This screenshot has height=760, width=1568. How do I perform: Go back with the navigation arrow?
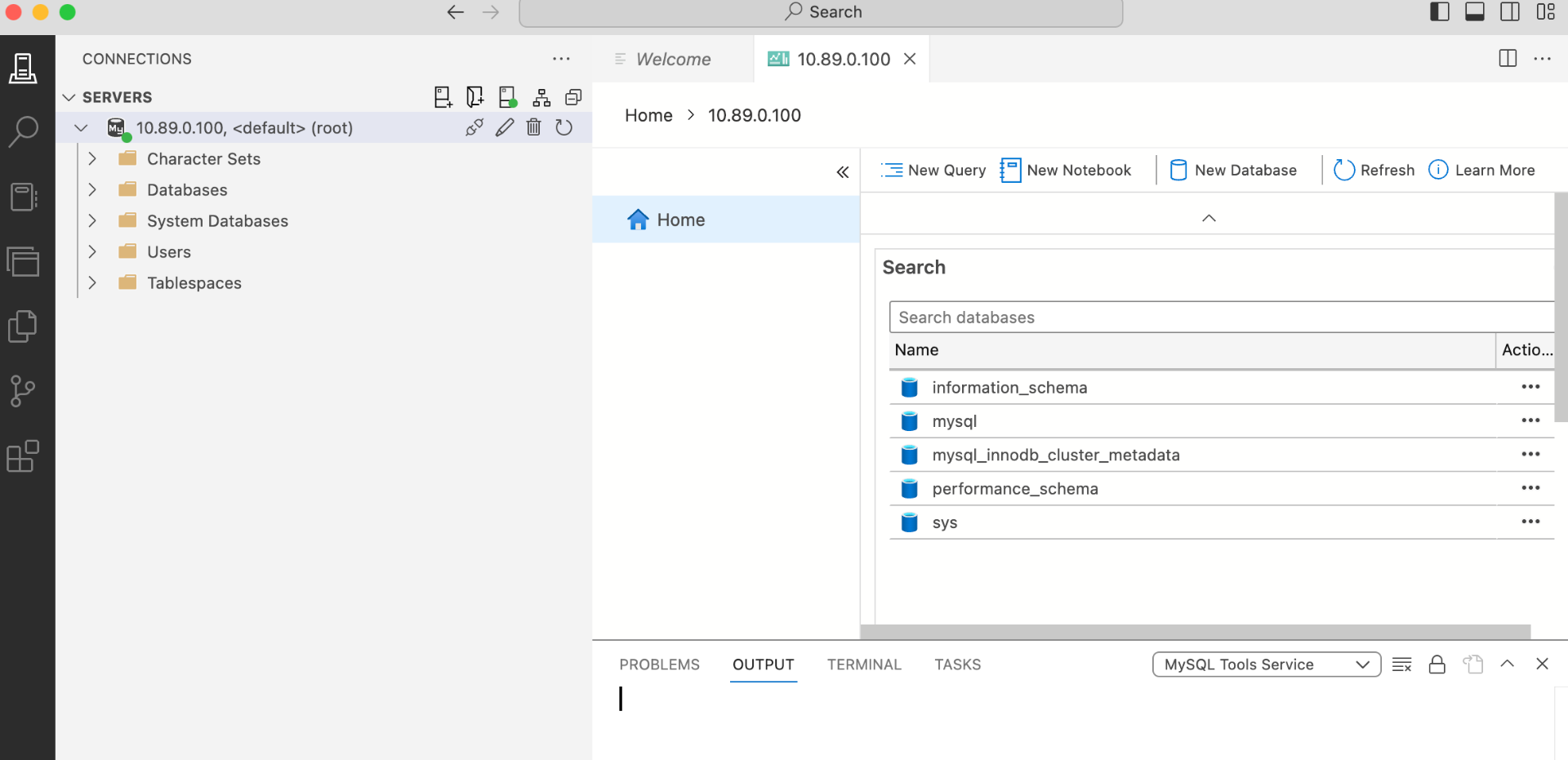pos(456,12)
